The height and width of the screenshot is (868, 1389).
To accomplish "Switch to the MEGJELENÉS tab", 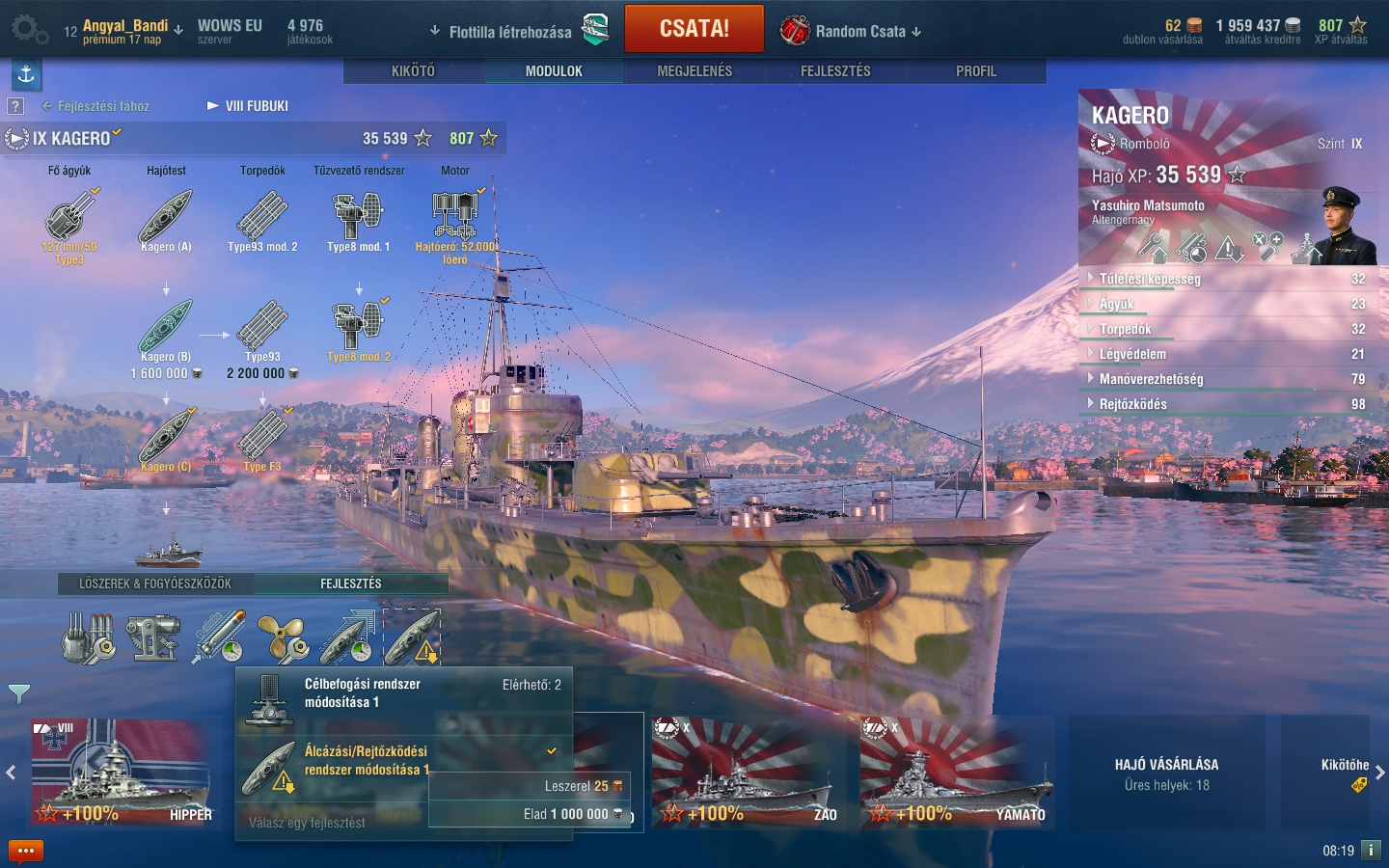I will point(694,71).
